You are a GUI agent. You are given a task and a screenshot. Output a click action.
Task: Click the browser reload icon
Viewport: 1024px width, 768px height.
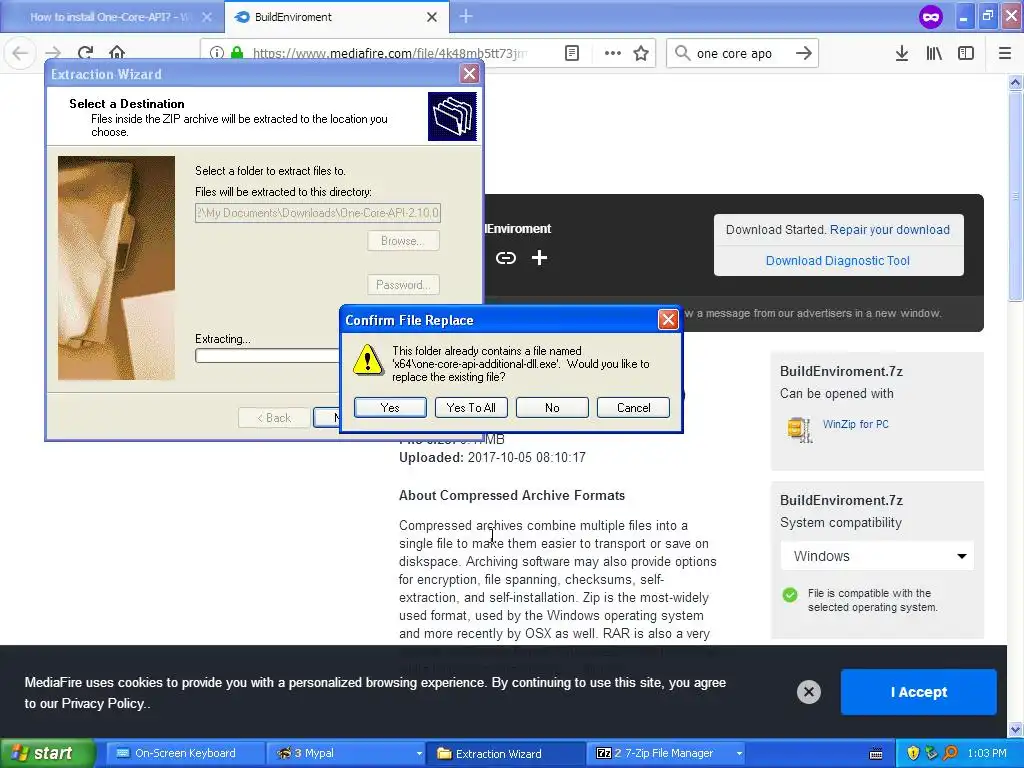85,53
